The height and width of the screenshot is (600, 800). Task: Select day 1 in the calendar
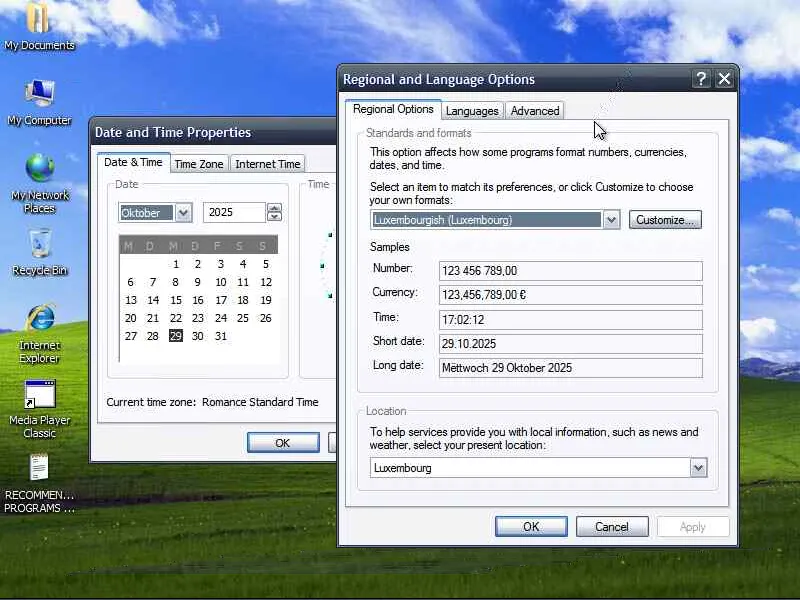pos(176,264)
